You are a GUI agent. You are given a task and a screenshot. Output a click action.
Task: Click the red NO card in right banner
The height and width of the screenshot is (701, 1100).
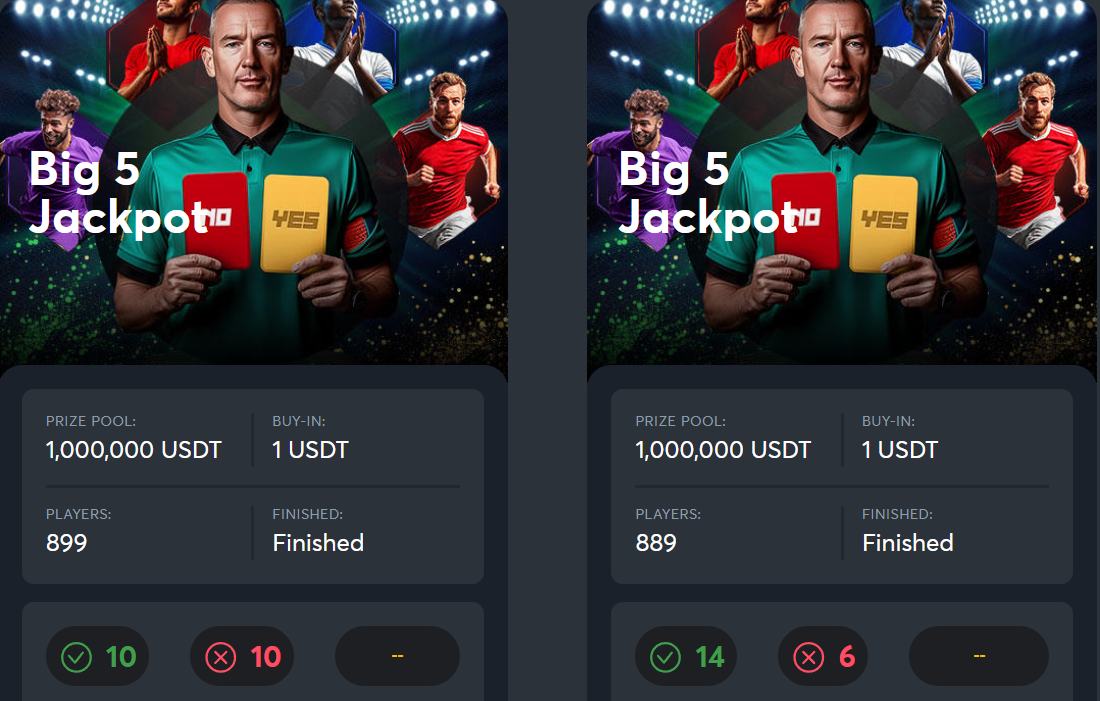tap(805, 221)
